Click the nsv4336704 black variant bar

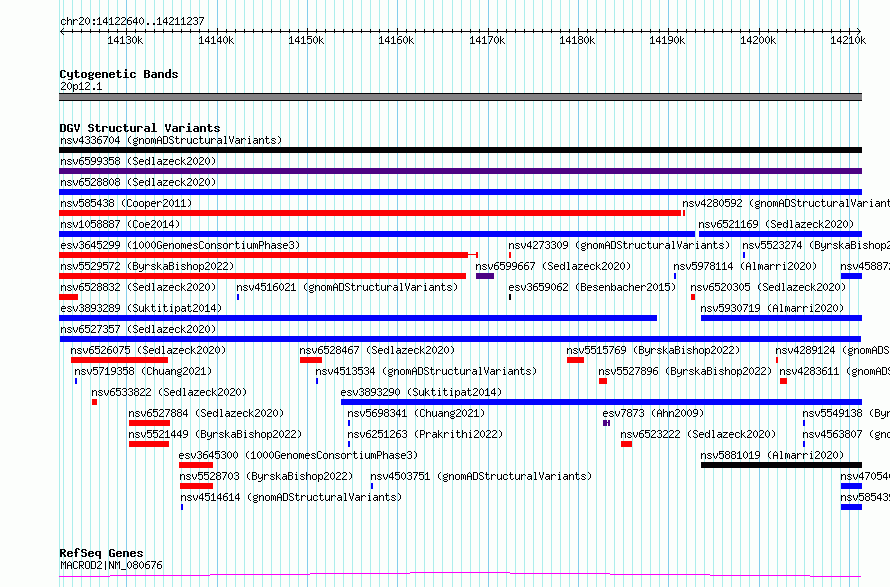pos(460,150)
